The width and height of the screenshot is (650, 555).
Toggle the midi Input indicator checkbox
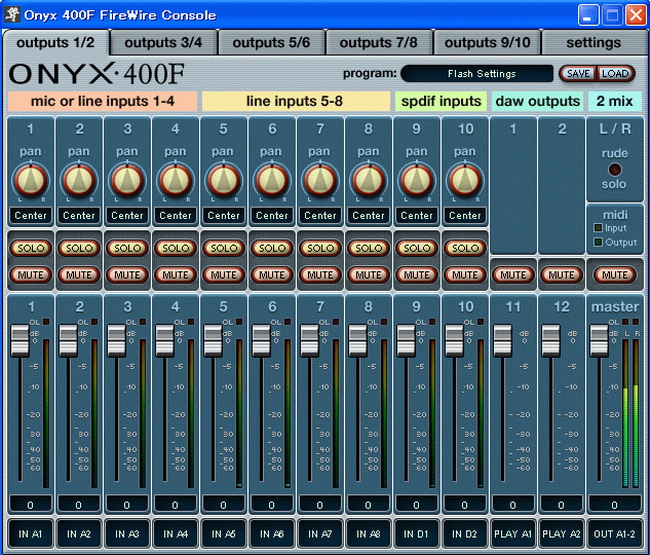click(598, 227)
